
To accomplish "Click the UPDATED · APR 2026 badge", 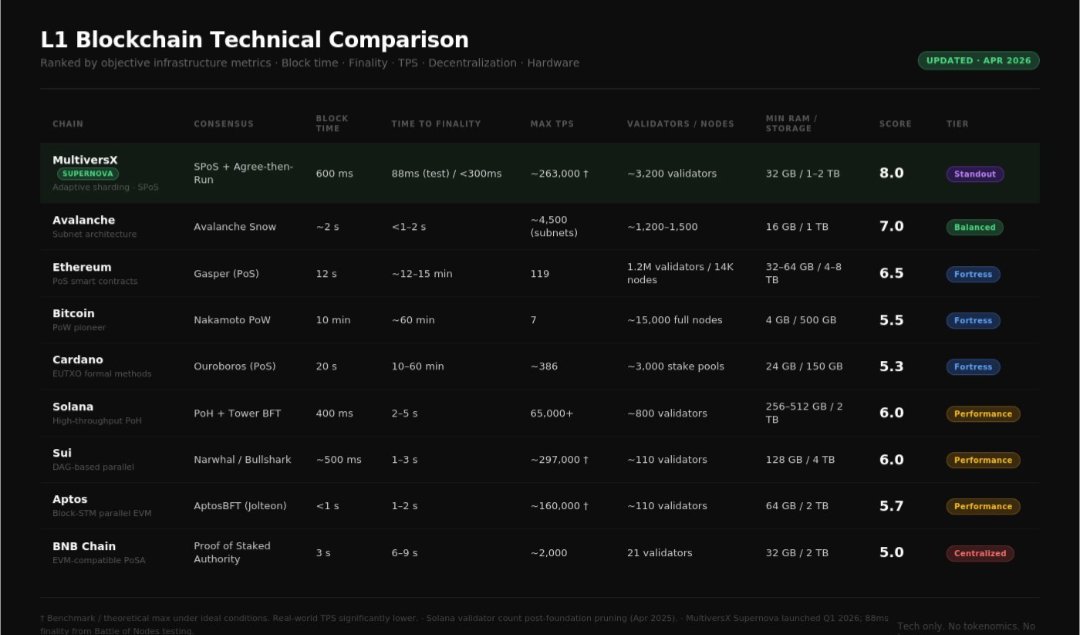I will 978,61.
